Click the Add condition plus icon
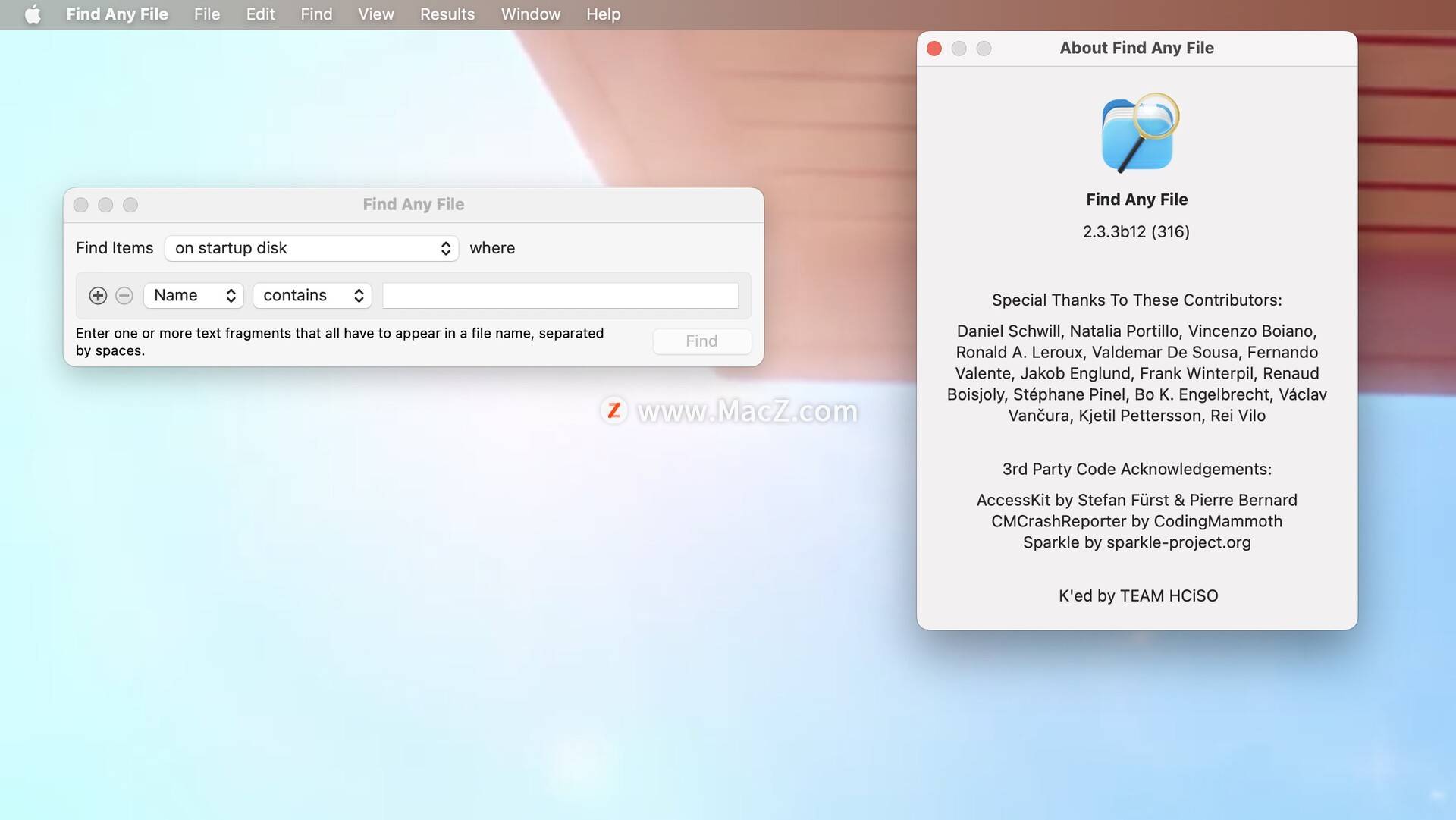The height and width of the screenshot is (820, 1456). (x=97, y=295)
